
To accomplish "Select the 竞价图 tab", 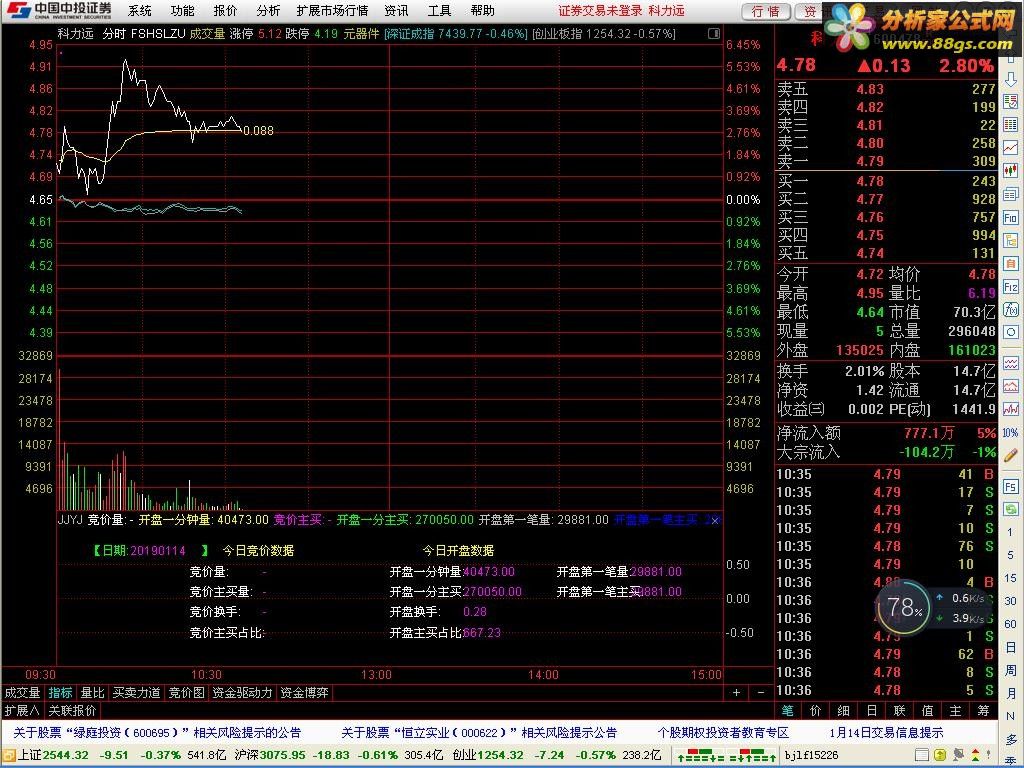I will [186, 693].
